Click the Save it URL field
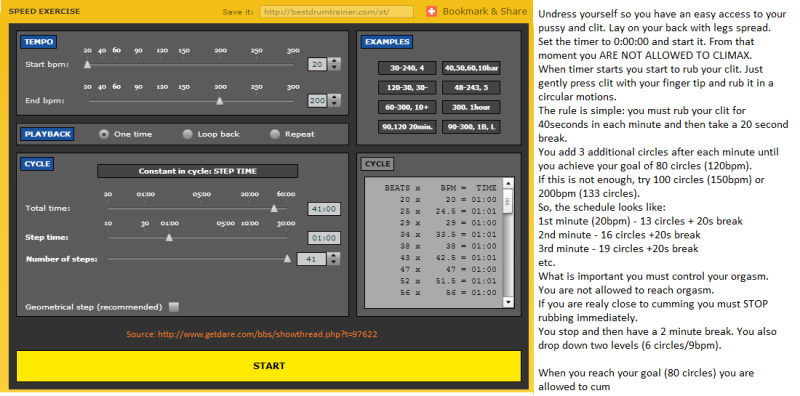 (x=337, y=12)
